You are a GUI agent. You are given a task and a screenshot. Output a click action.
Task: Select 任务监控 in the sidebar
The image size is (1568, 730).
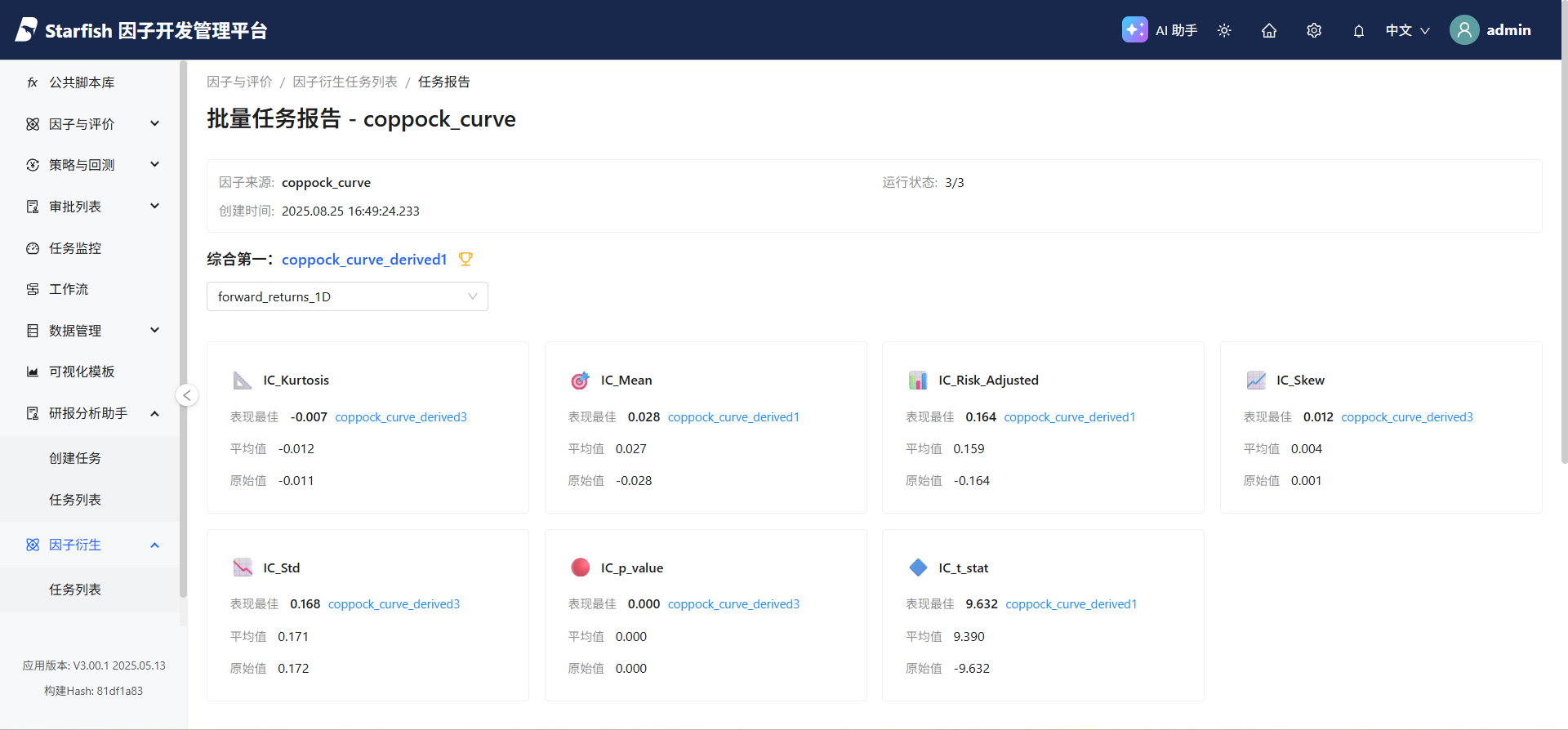(x=75, y=248)
